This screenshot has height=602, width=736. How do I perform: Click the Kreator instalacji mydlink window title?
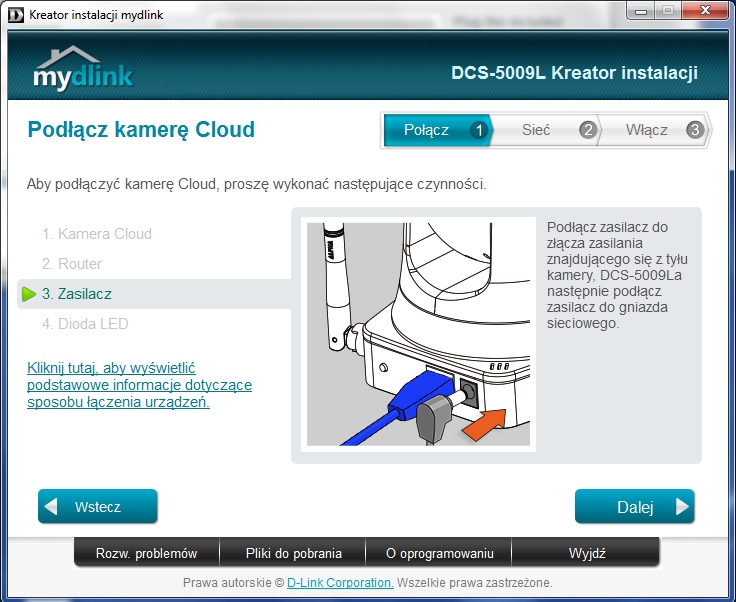pos(96,15)
